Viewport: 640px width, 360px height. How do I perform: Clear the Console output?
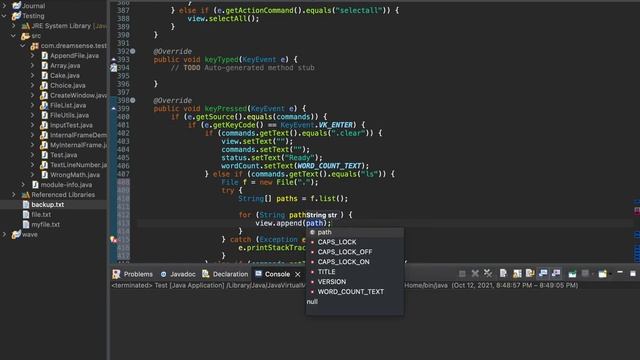tap(503, 273)
